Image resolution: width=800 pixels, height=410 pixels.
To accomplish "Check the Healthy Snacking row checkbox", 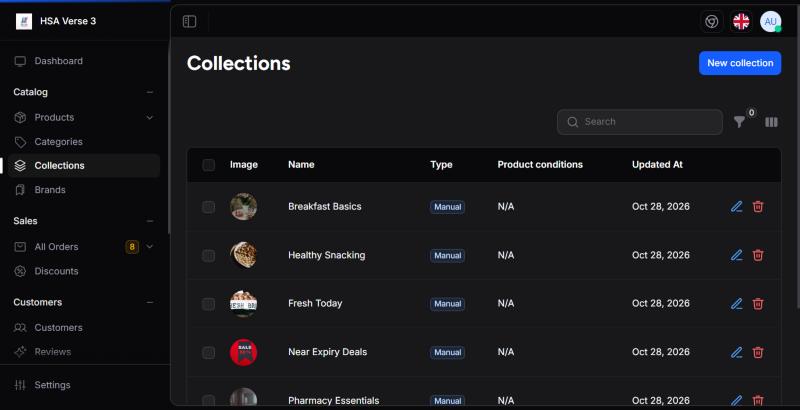I will 209,255.
